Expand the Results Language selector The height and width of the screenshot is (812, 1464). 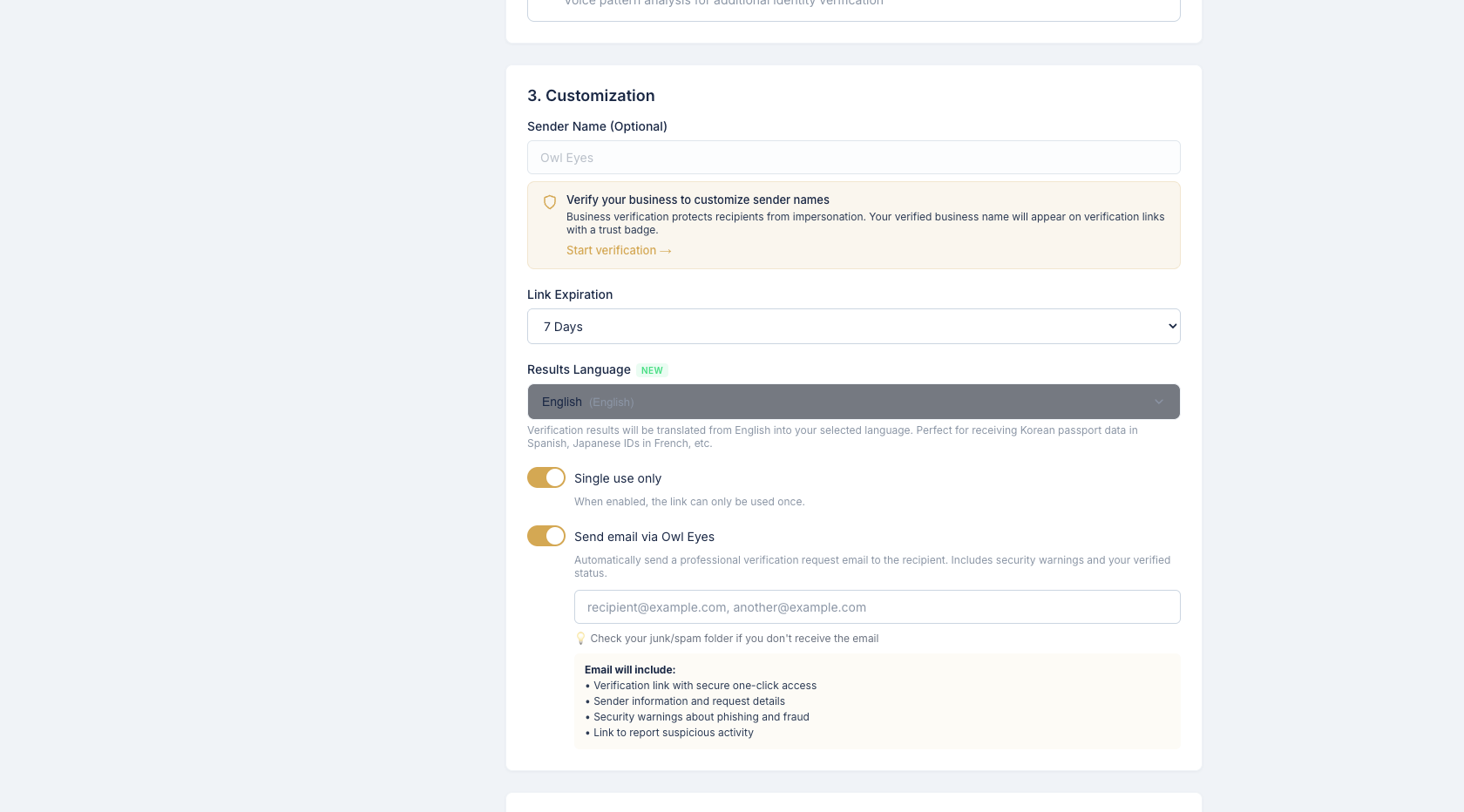click(852, 402)
